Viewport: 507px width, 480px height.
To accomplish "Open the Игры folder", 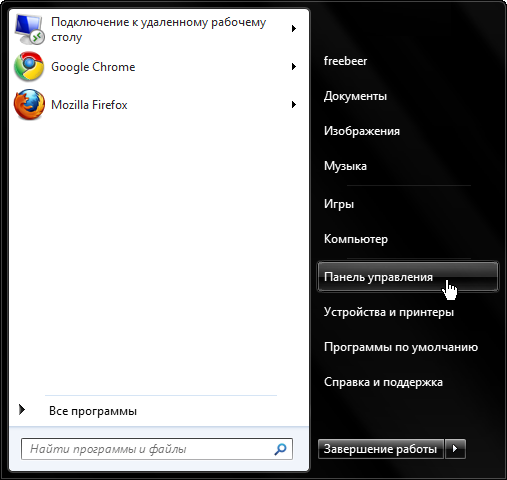I will [339, 204].
